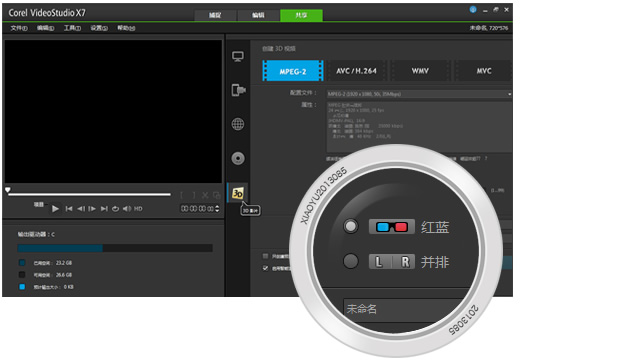Open the first item in the menu bar
625x360 pixels.
click(x=19, y=28)
